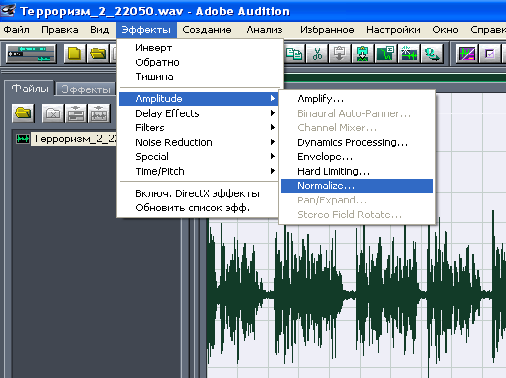Click the insert into multitrack icon
Image resolution: width=506 pixels, height=378 pixels.
(76, 114)
